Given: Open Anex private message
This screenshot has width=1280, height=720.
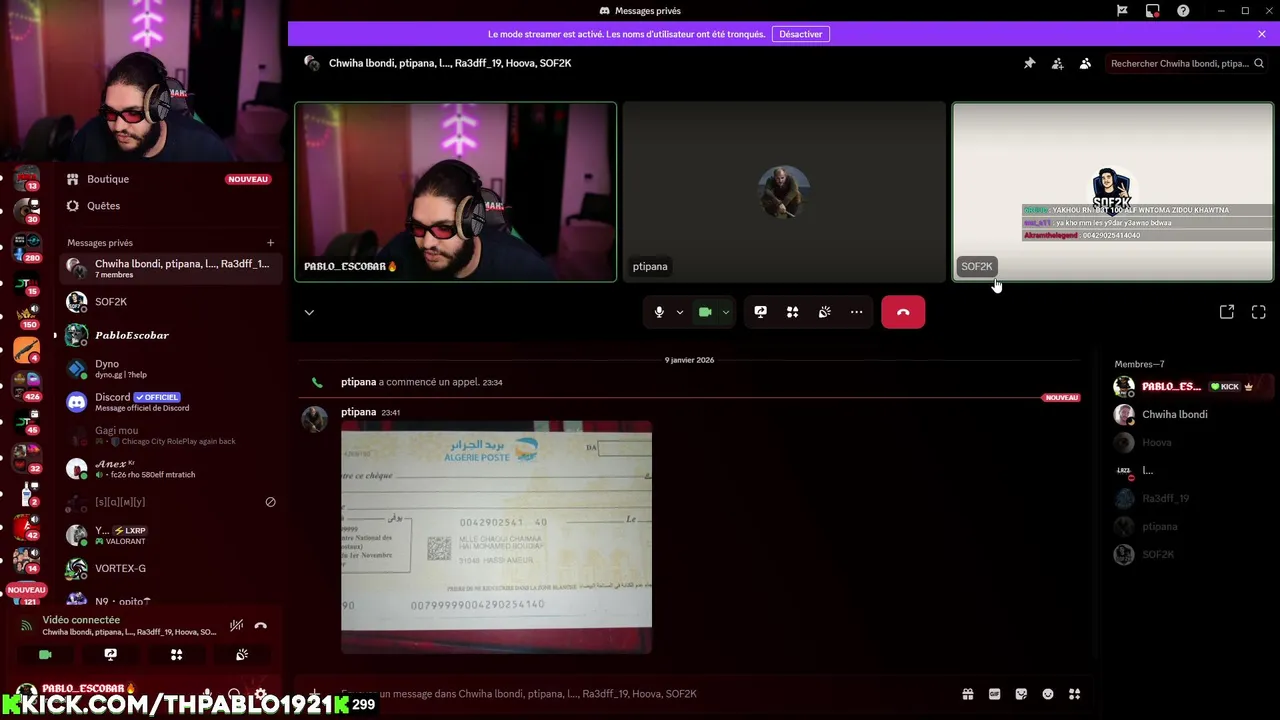Looking at the screenshot, I should pos(171,468).
